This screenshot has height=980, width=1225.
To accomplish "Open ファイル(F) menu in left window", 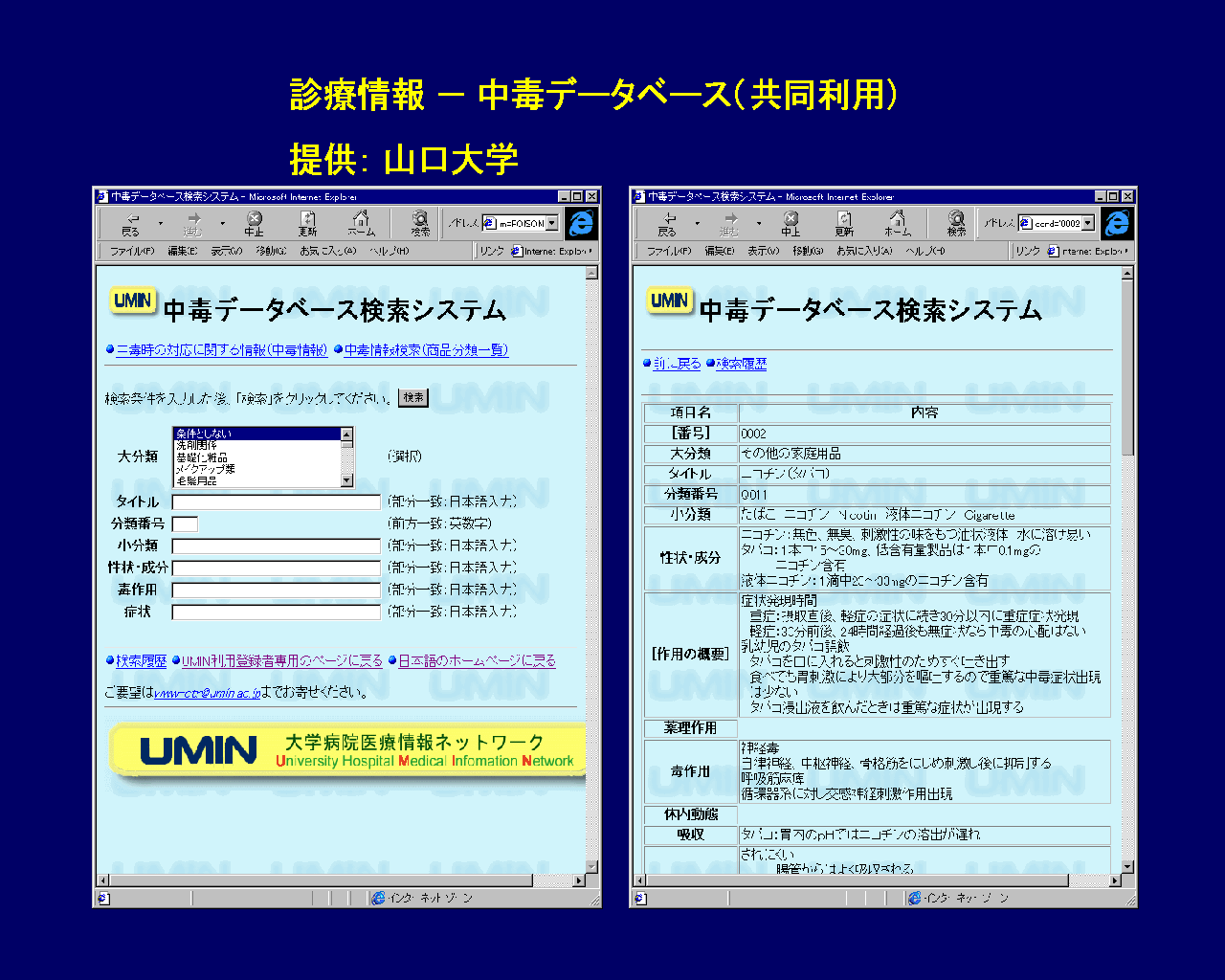I will pyautogui.click(x=131, y=251).
